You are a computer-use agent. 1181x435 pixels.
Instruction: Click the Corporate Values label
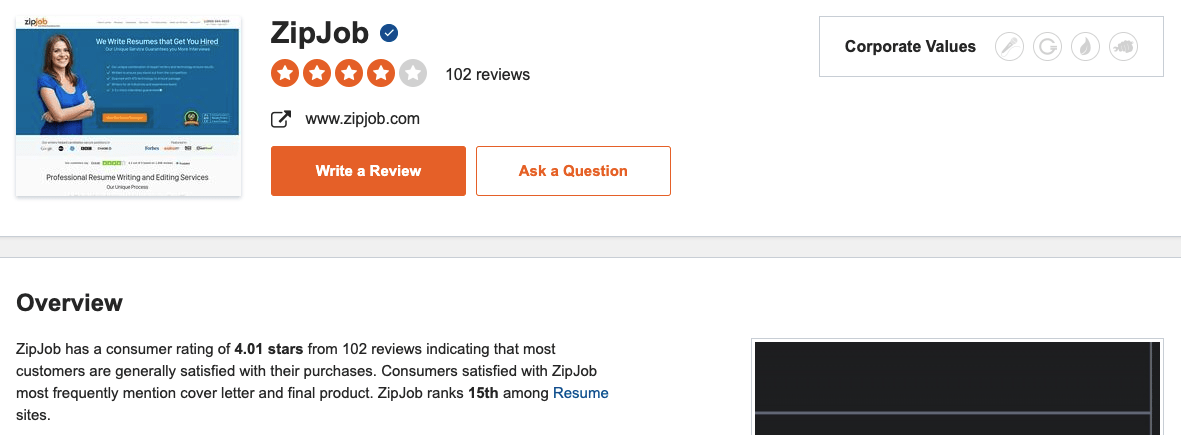pyautogui.click(x=910, y=47)
